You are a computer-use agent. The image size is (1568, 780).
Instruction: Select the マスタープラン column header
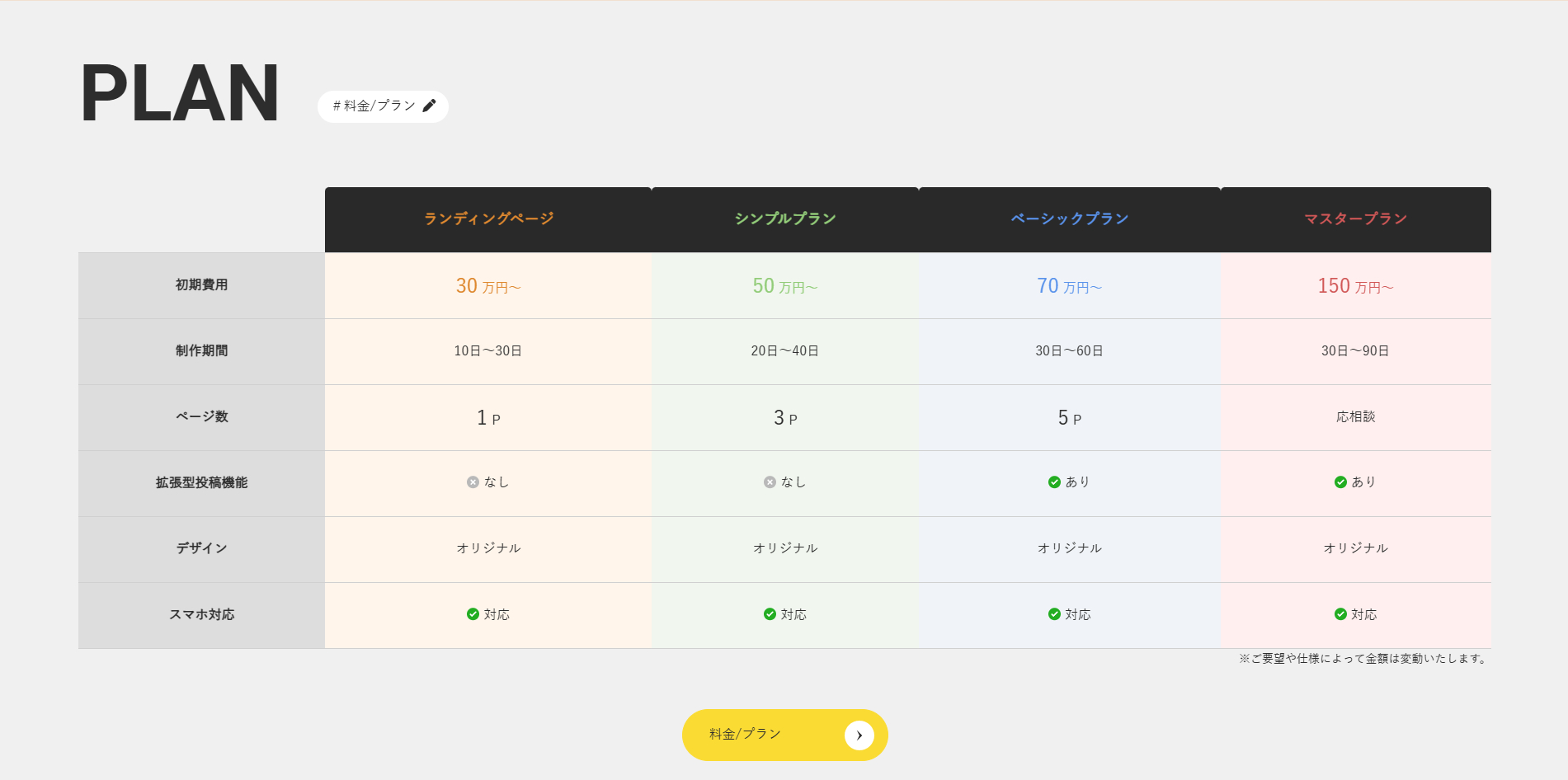[x=1356, y=219]
